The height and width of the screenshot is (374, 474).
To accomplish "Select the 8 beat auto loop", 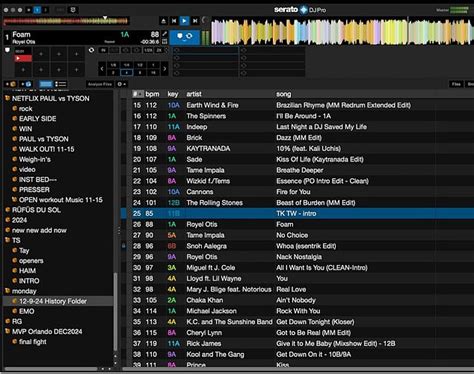I will [140, 72].
